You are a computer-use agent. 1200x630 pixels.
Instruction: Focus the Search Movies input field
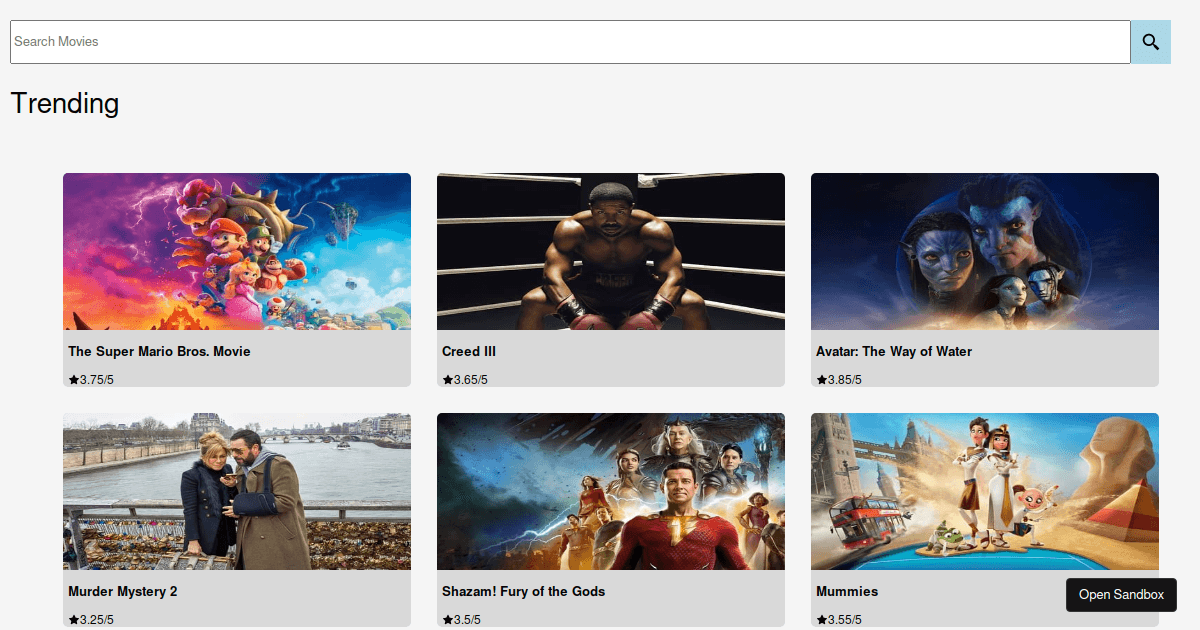coord(570,42)
